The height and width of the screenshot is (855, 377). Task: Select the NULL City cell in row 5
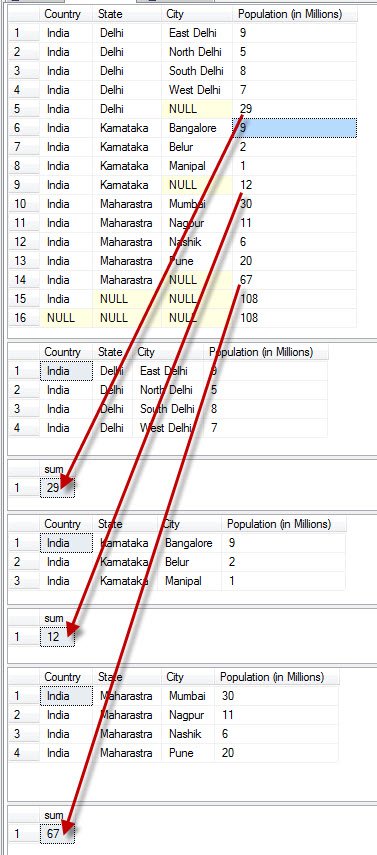pos(198,109)
